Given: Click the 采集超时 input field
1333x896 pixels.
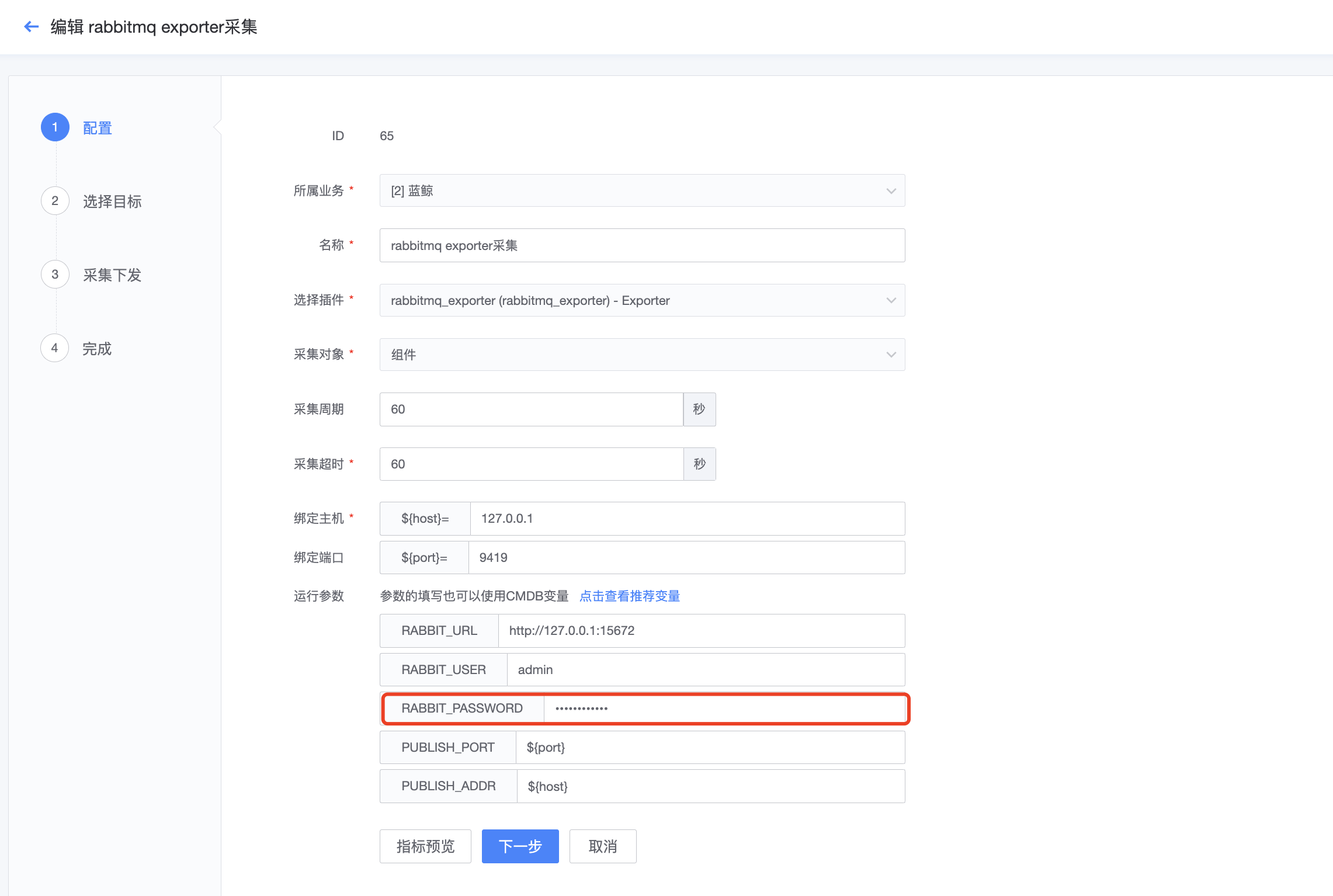Looking at the screenshot, I should point(530,464).
